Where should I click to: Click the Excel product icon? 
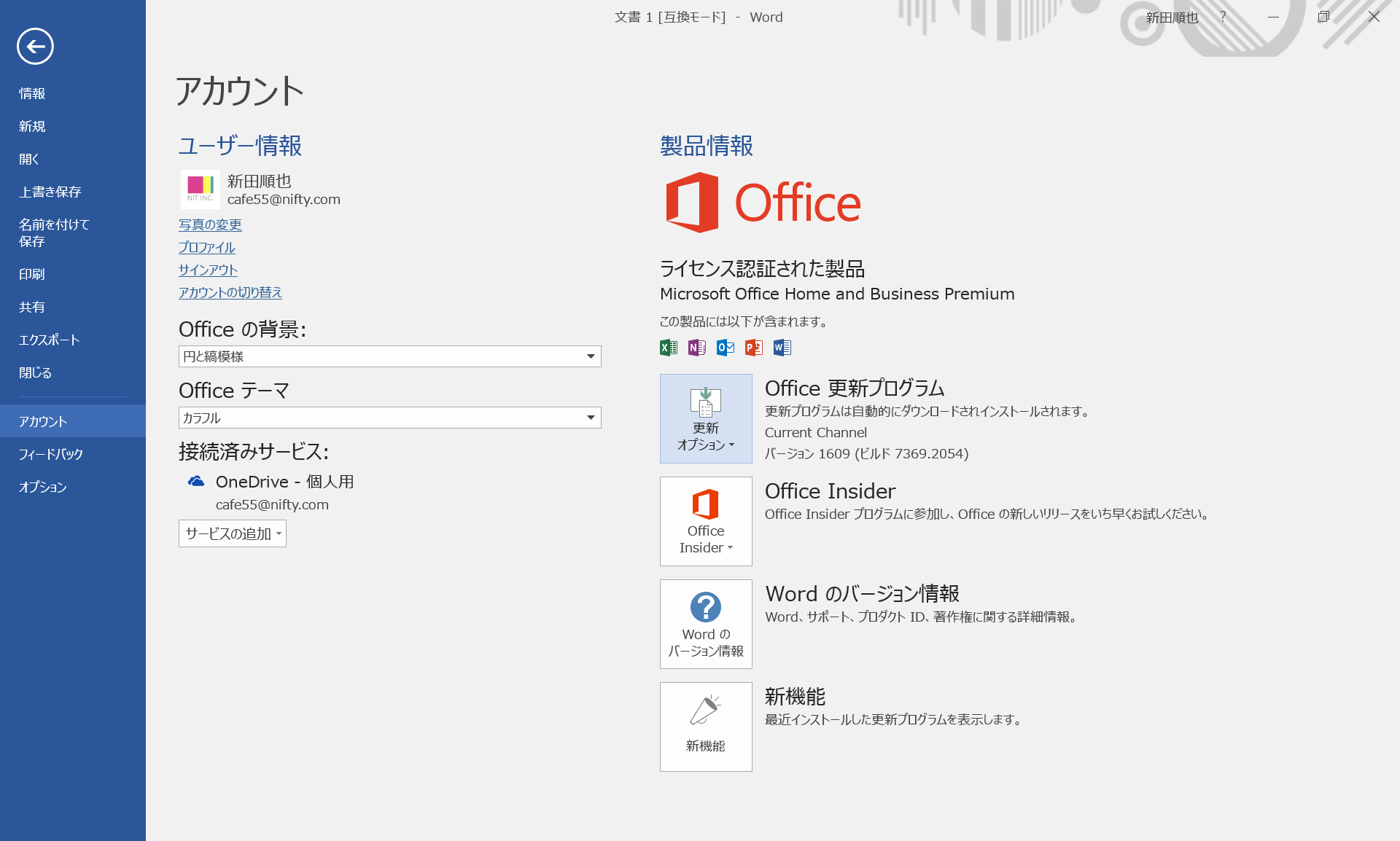[x=668, y=348]
